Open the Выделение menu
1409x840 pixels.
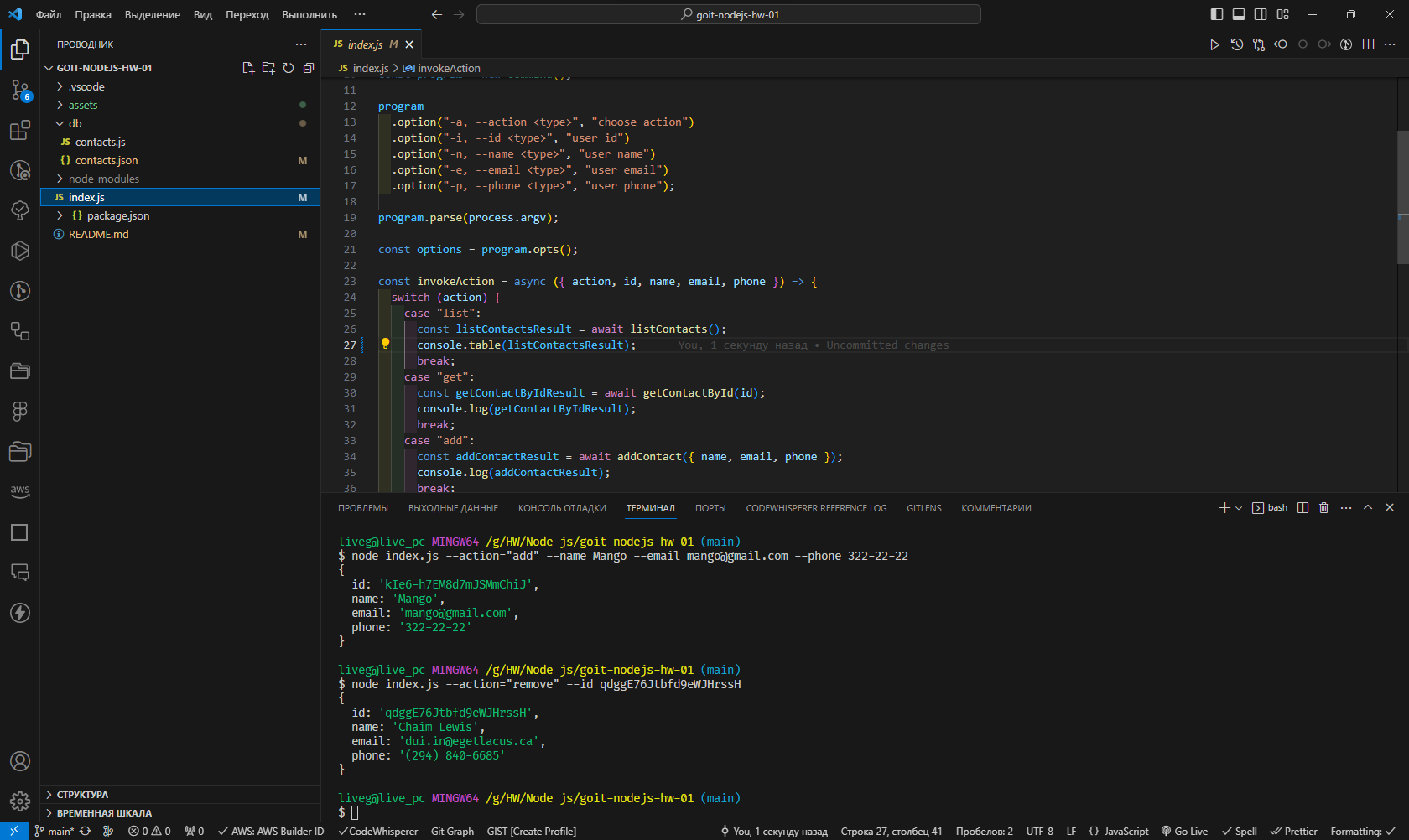tap(153, 14)
